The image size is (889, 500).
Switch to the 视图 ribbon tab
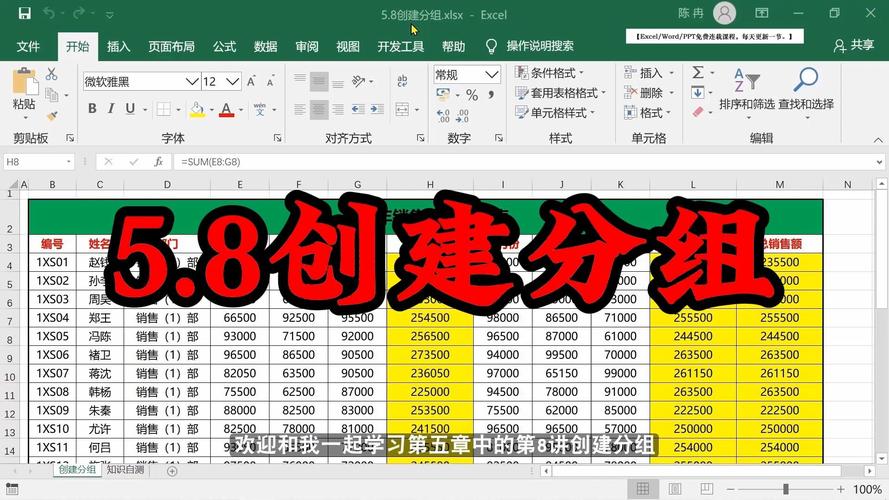click(x=348, y=46)
